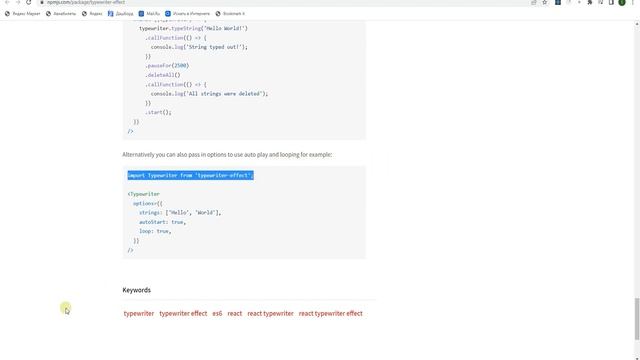The width and height of the screenshot is (640, 360).
Task: Open the Искать в Интернете bookmark
Action: point(187,13)
